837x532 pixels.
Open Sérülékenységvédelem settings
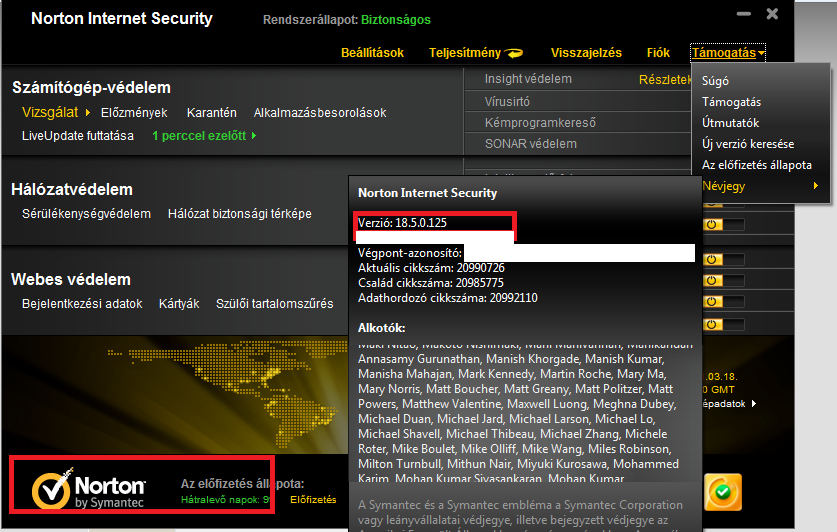86,214
